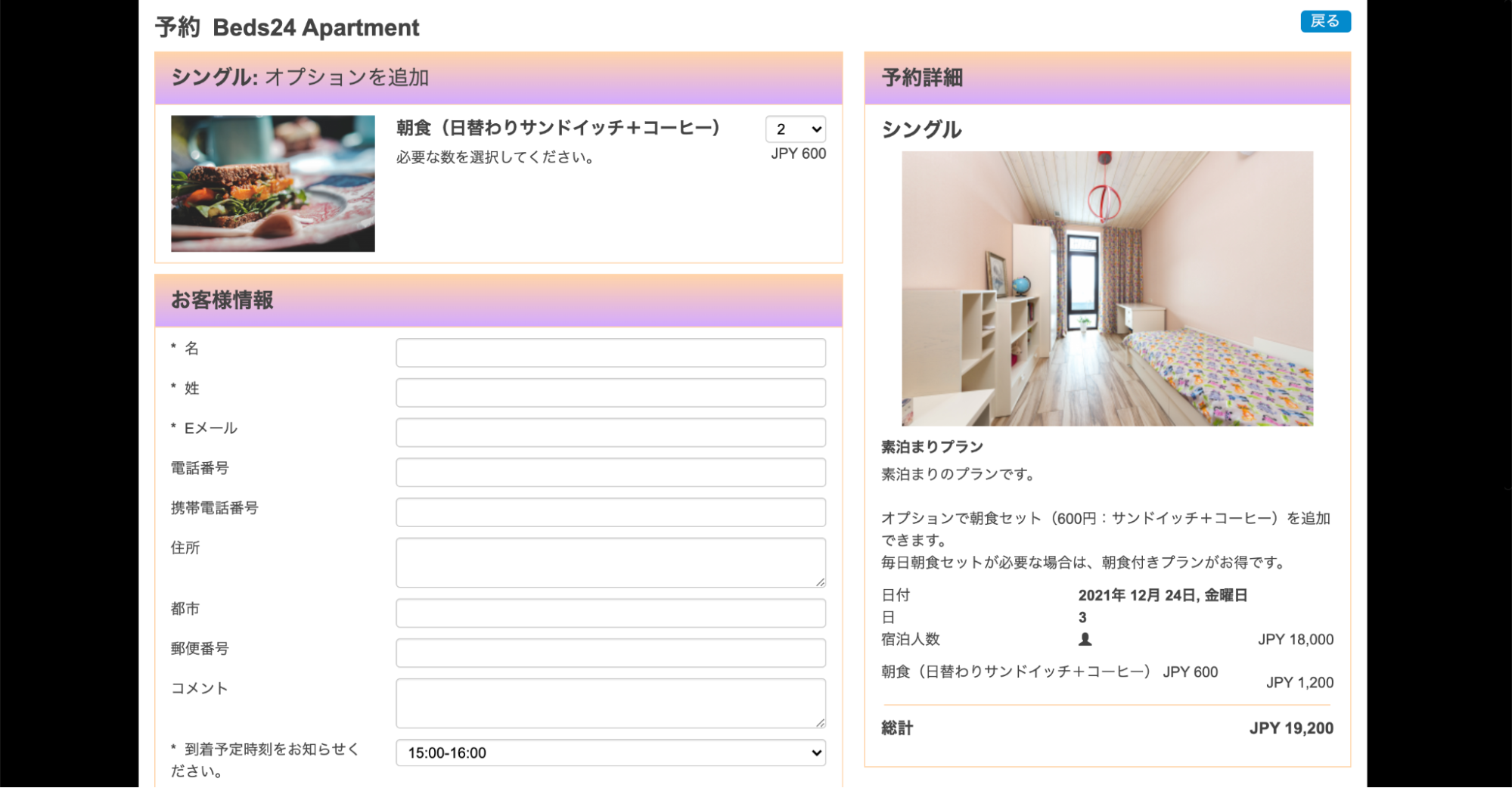Click into the 姓 last name field
Screen dimensions: 1512x788
[610, 393]
